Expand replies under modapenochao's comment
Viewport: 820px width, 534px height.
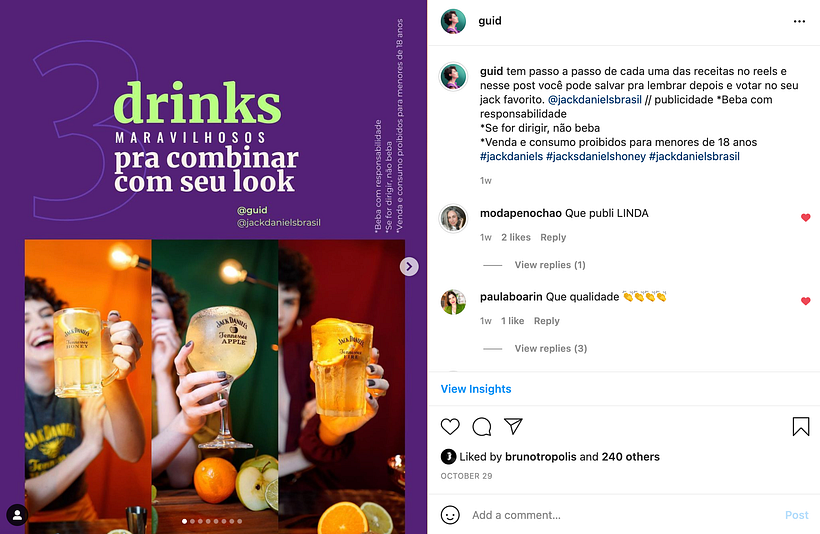coord(549,265)
